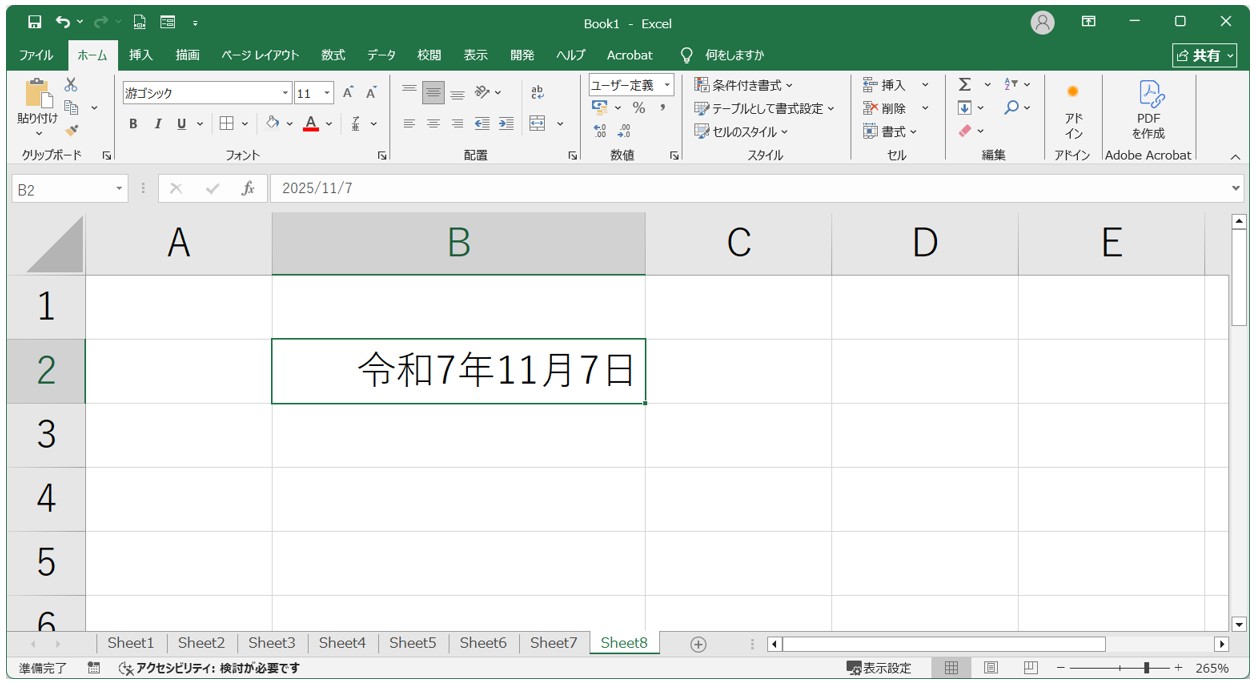The image size is (1256, 685).
Task: Toggle underline formatting
Action: coord(180,124)
